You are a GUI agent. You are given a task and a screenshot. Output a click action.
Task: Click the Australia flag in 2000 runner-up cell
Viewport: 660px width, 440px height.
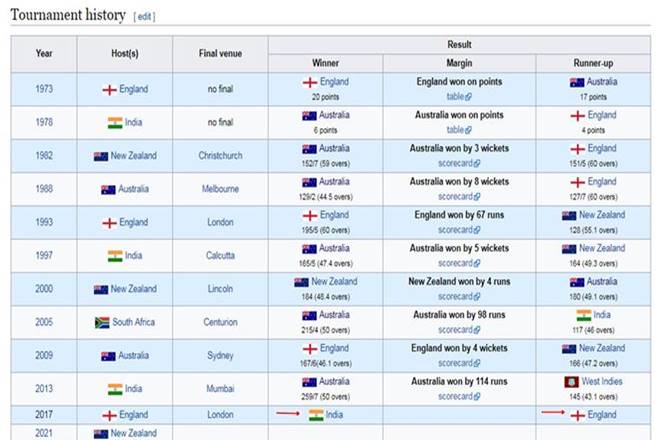click(x=577, y=282)
